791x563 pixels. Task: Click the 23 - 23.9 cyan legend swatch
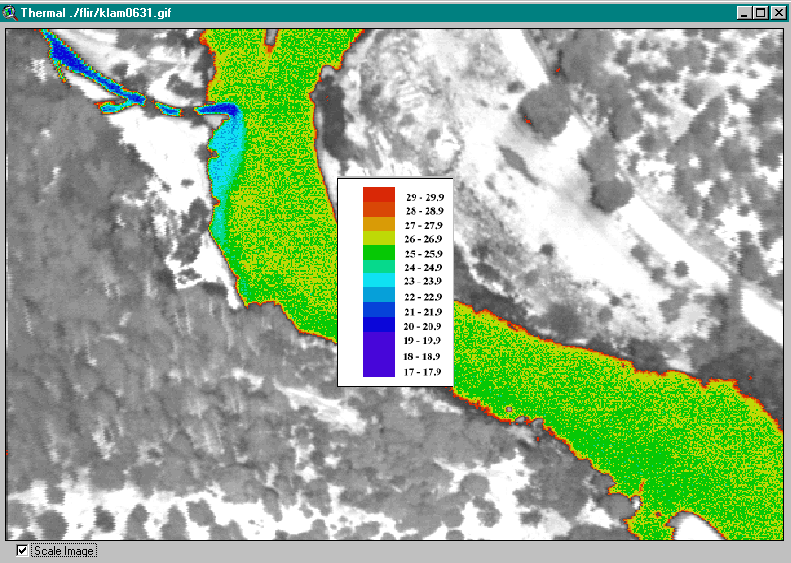[379, 280]
